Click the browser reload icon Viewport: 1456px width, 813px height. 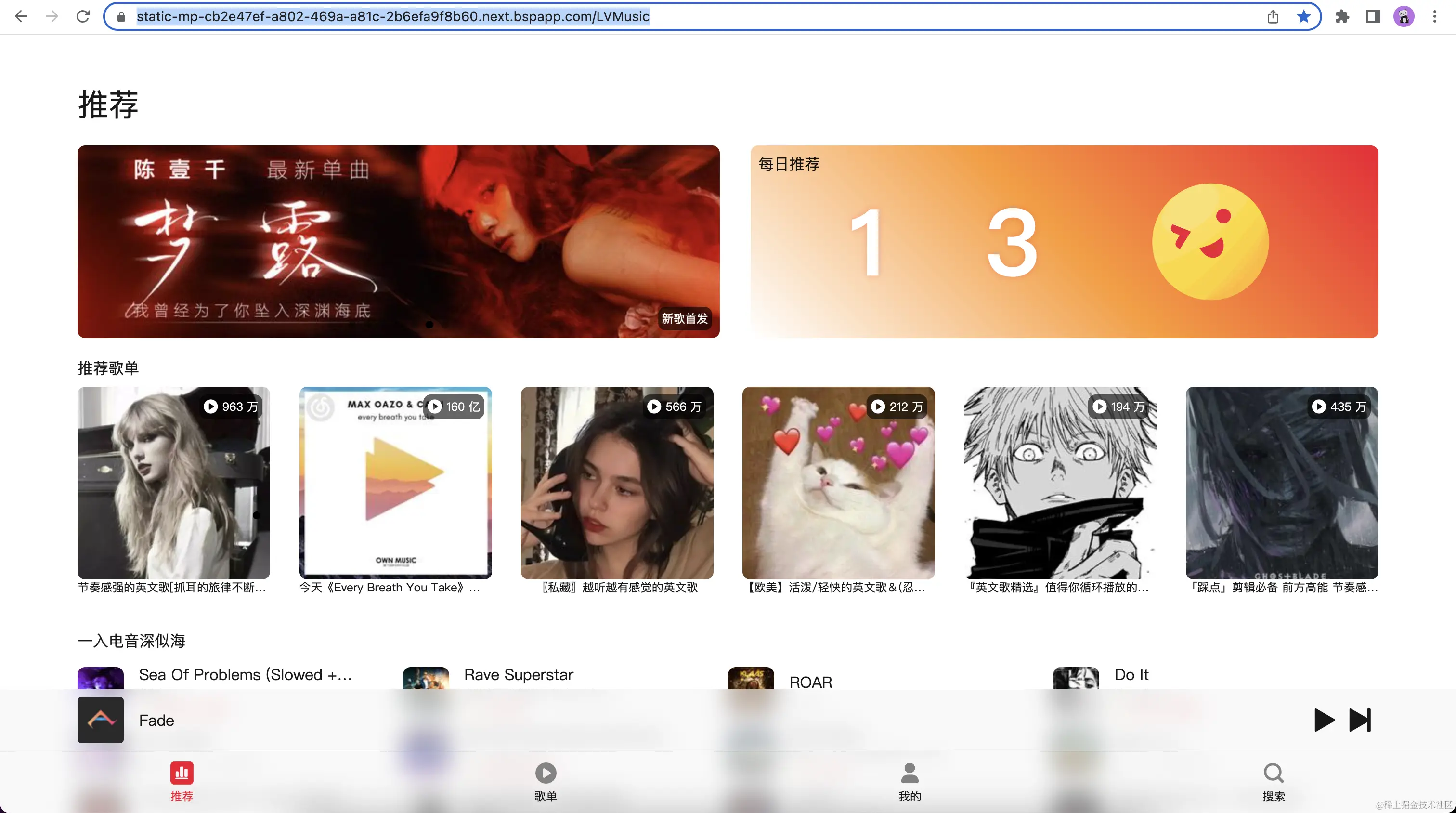pos(83,16)
